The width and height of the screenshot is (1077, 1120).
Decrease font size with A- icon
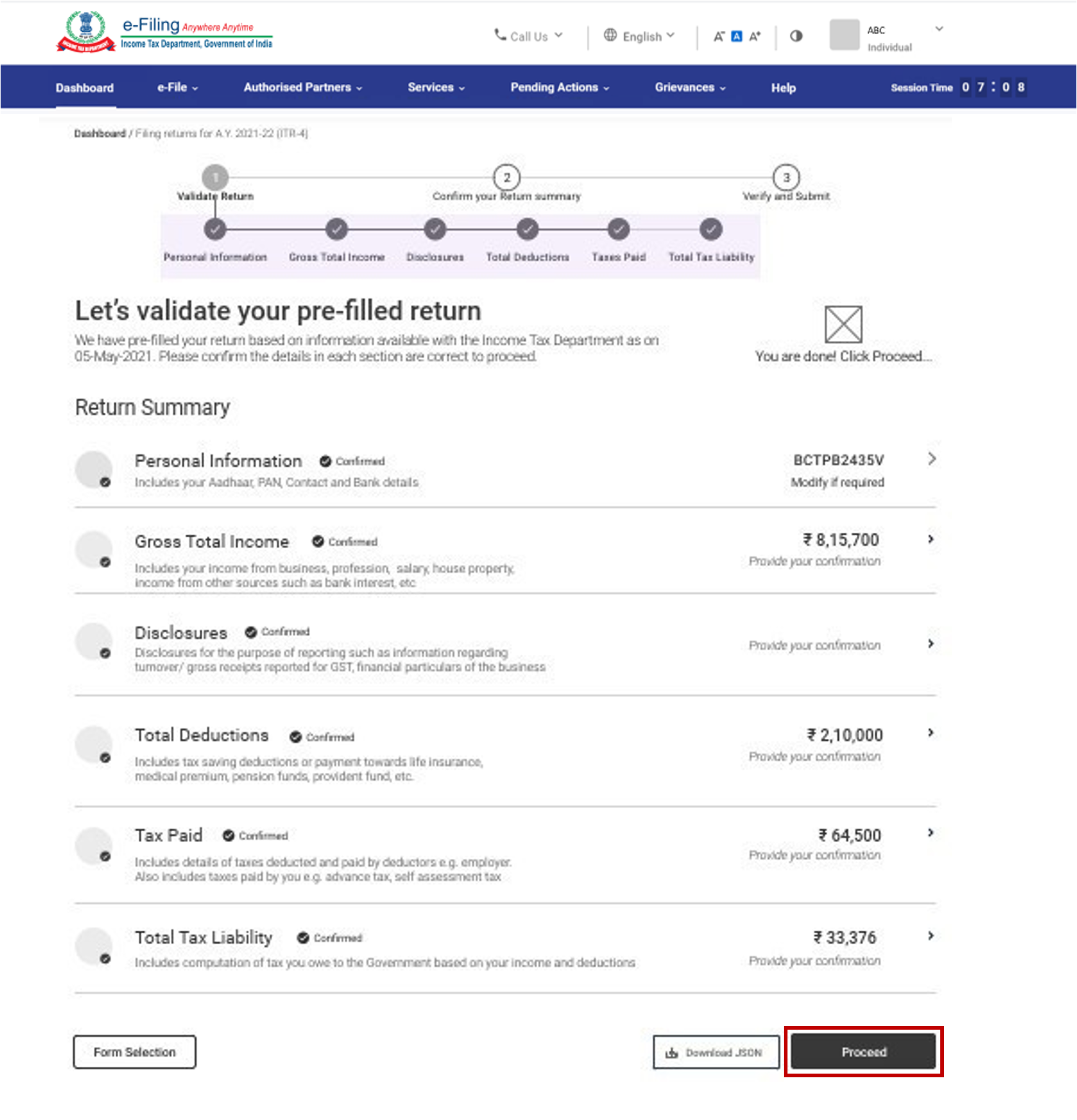718,37
